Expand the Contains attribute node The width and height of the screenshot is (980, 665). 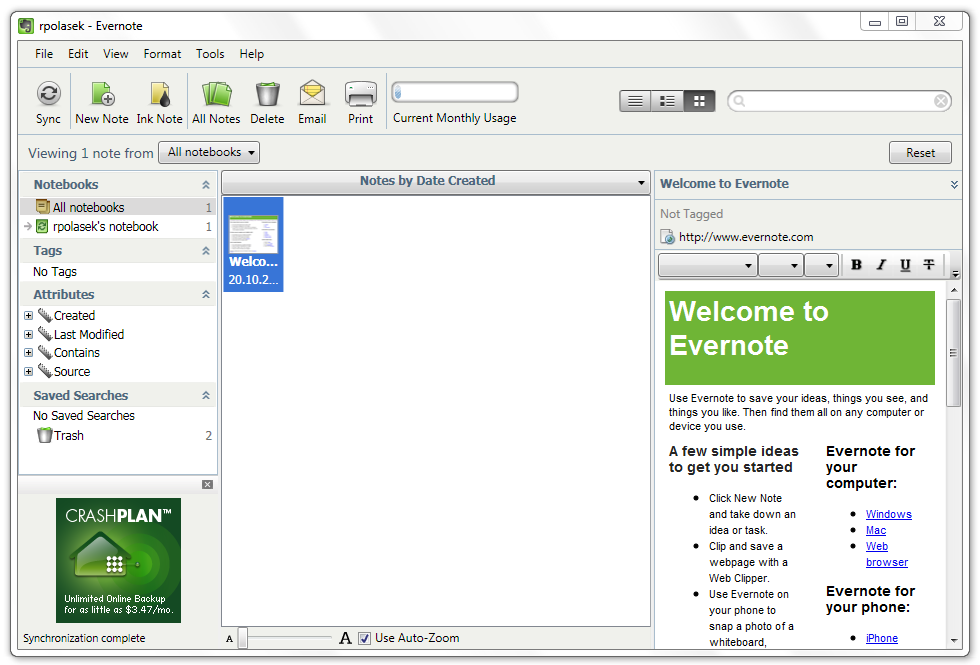click(28, 352)
